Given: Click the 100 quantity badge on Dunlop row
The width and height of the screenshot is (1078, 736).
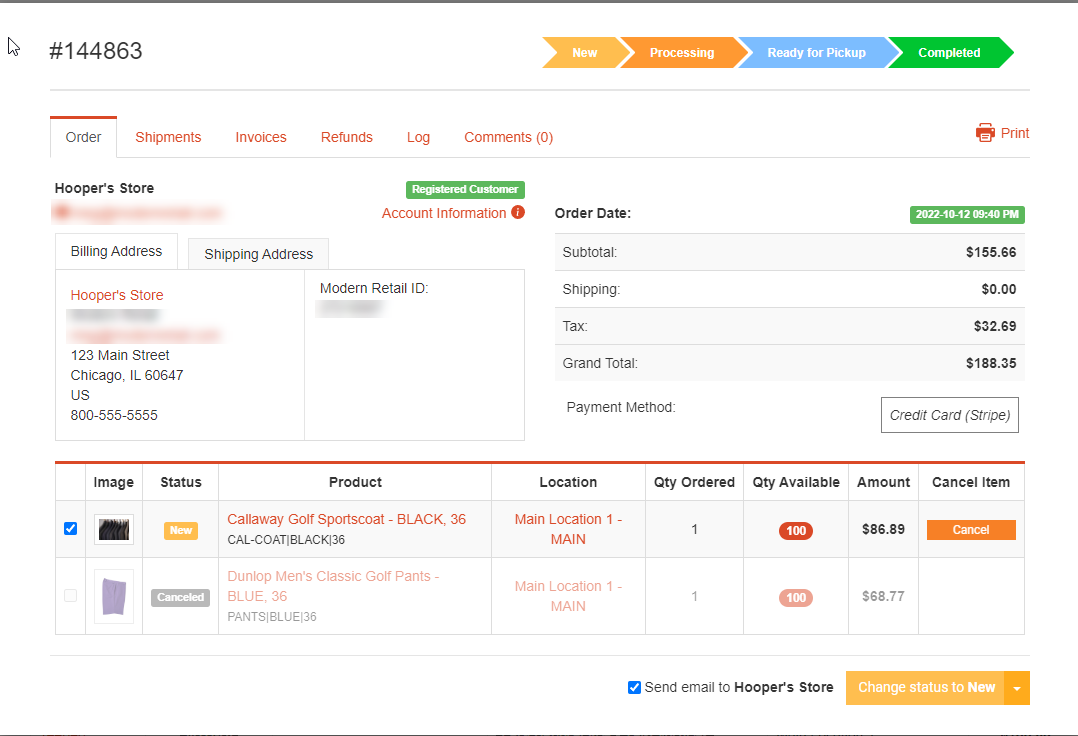Looking at the screenshot, I should point(795,598).
